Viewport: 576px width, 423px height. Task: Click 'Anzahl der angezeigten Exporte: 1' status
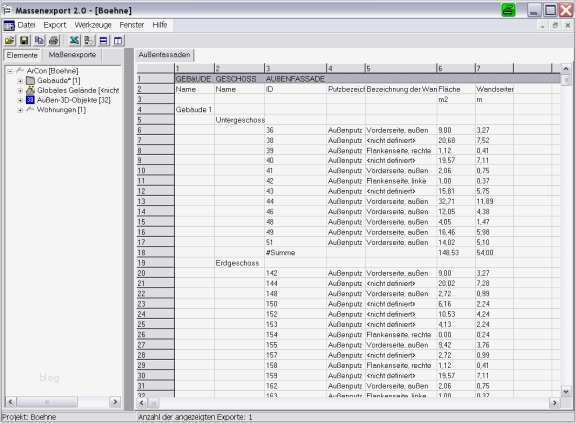(x=195, y=417)
